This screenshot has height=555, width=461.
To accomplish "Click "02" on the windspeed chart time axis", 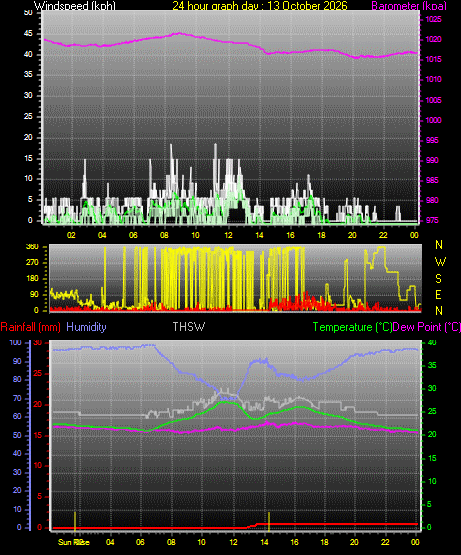I will 71,235.
